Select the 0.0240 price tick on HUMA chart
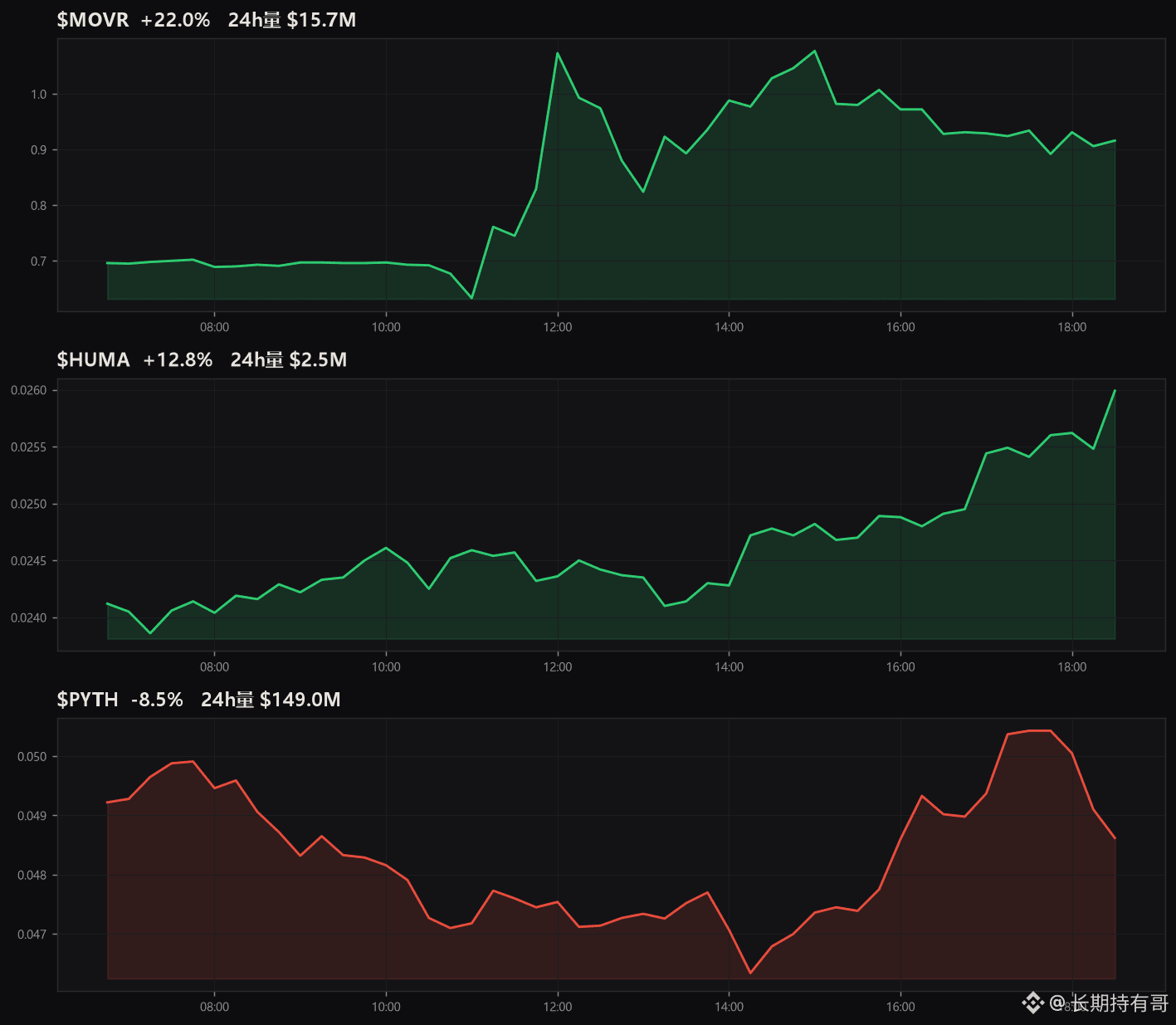Viewport: 1176px width, 1025px height. 29,618
